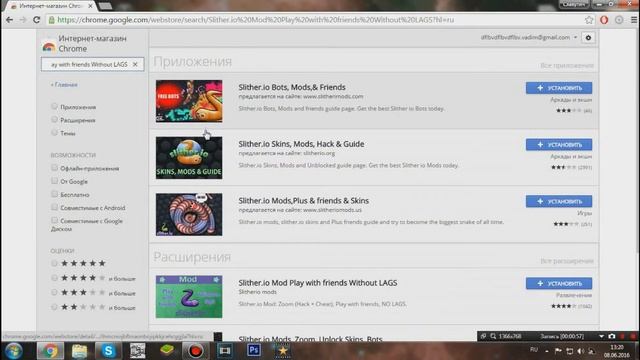Open Skype from the taskbar
This screenshot has height=360, width=640.
(109, 351)
